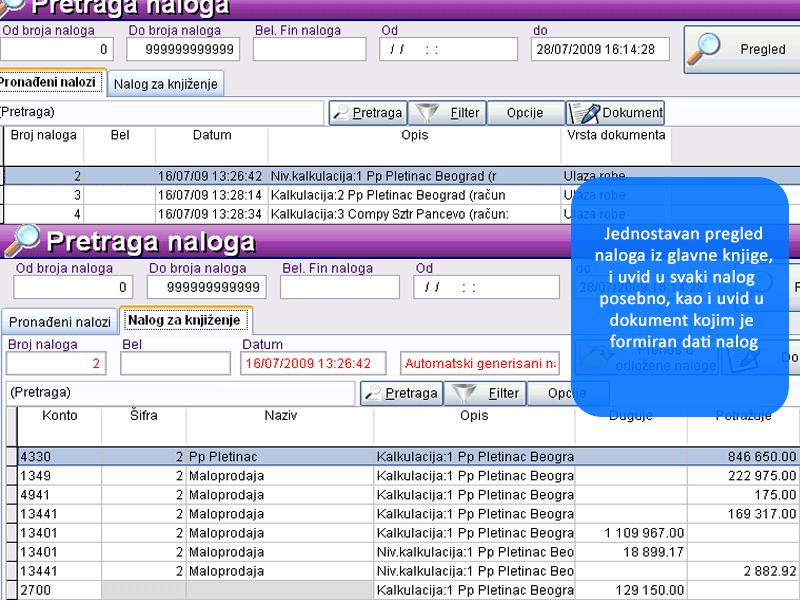800x600 pixels.
Task: Switch to lower Pronađeni nalozi tab
Action: click(x=59, y=322)
